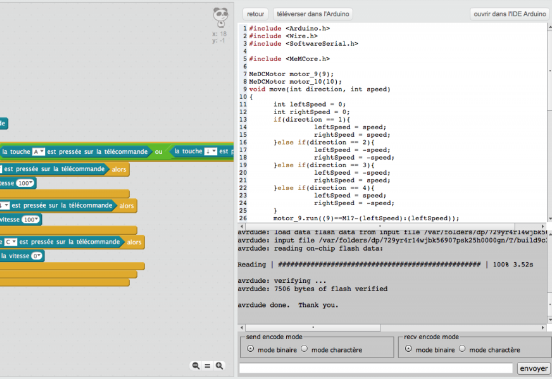The image size is (552, 380).
Task: Click code line 'int leftSpeed = 0;'
Action: 309,104
